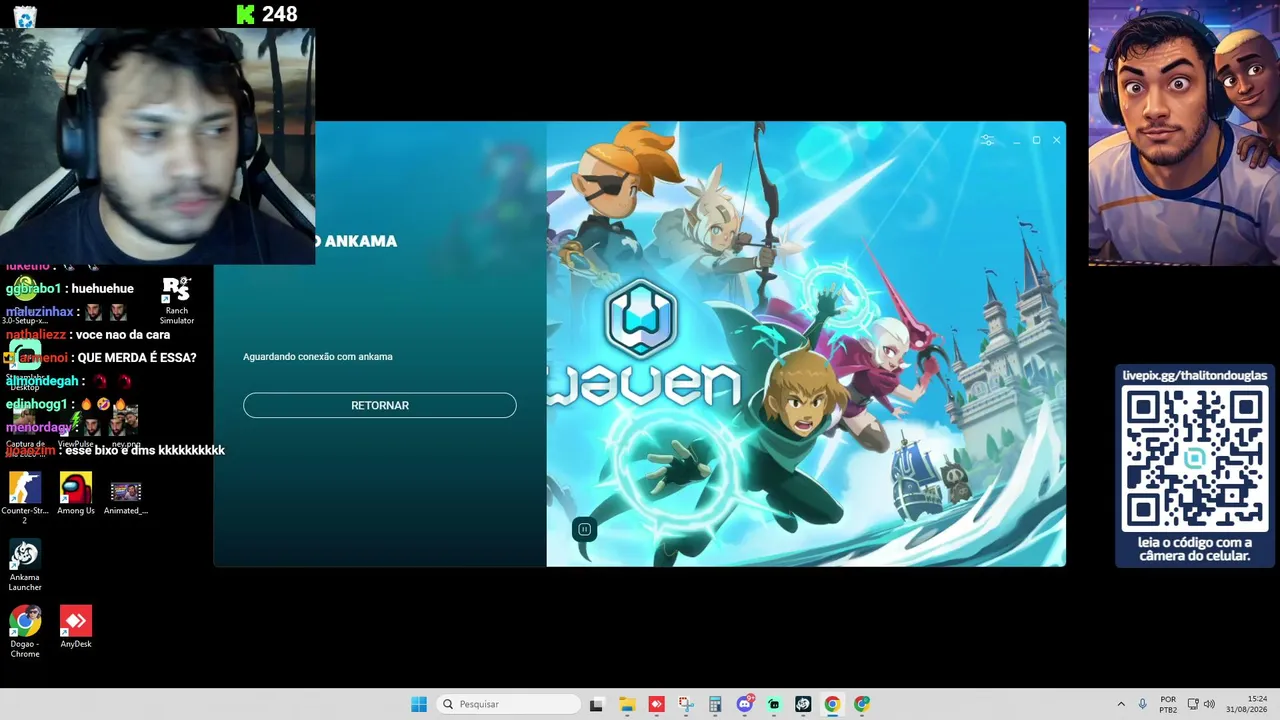Image resolution: width=1280 pixels, height=720 pixels.
Task: Open Discord from the taskbar
Action: tap(745, 704)
